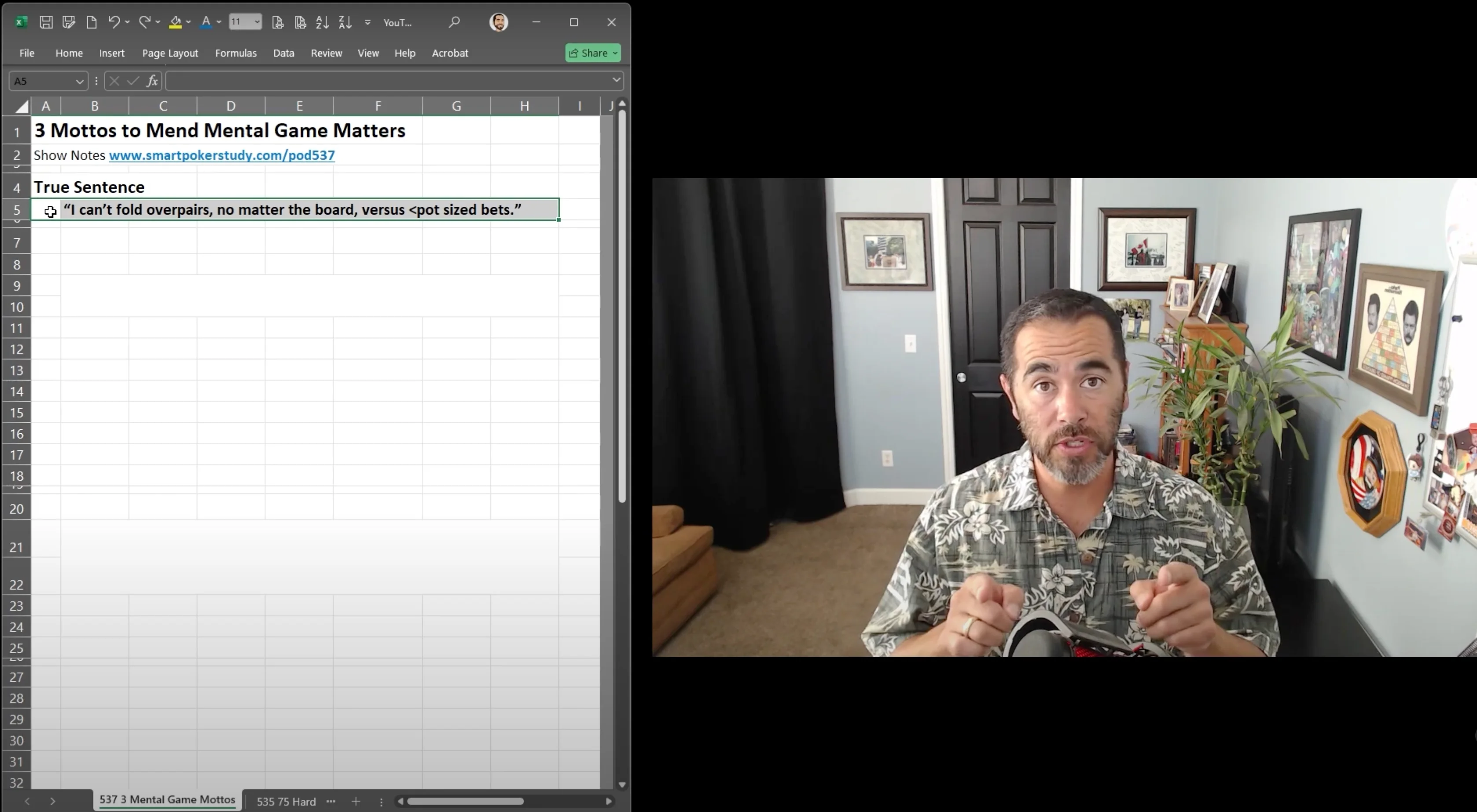Viewport: 1477px width, 812px height.
Task: Open the search magnifier in title bar
Action: tap(454, 22)
